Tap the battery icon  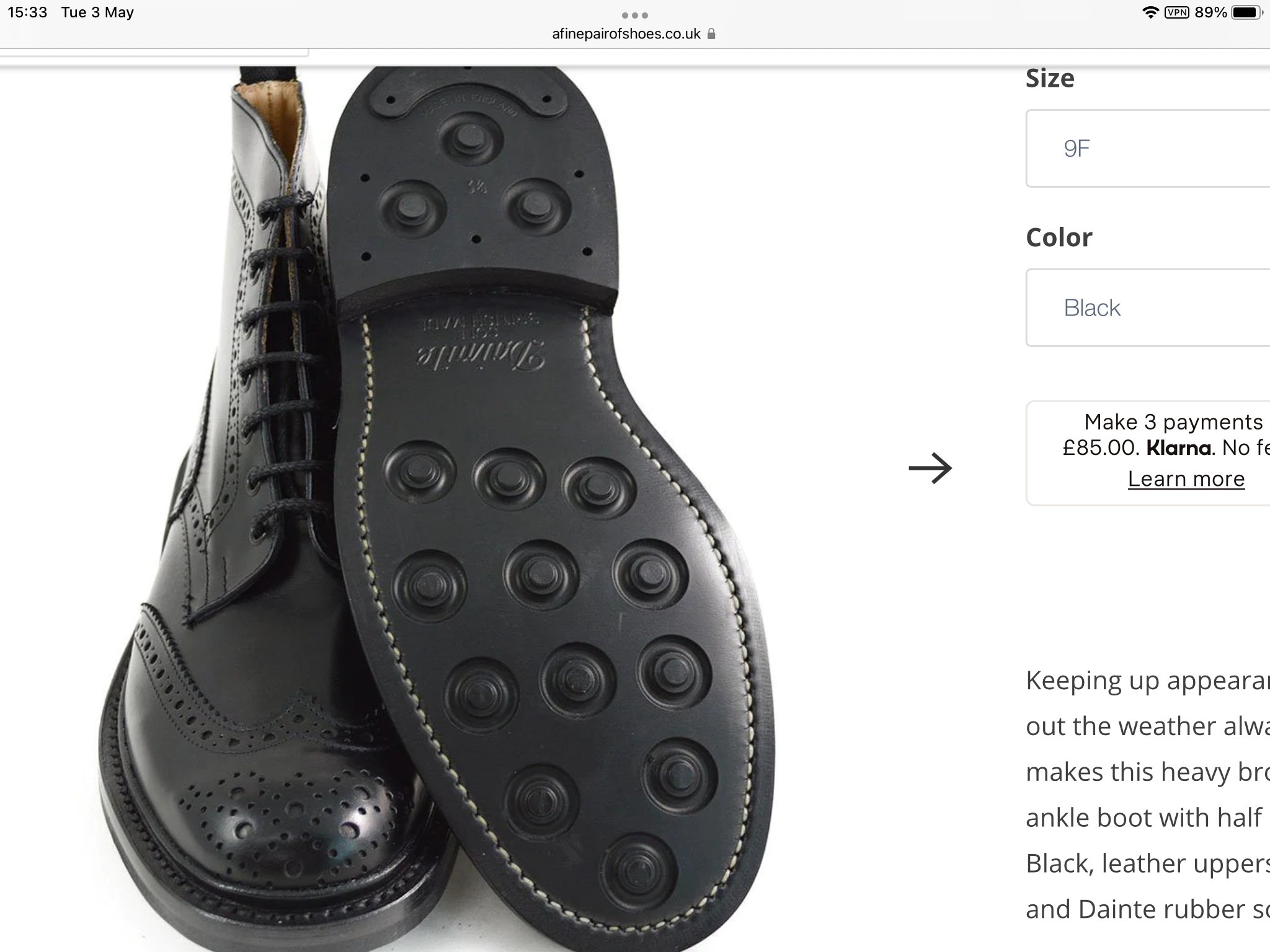(x=1246, y=12)
